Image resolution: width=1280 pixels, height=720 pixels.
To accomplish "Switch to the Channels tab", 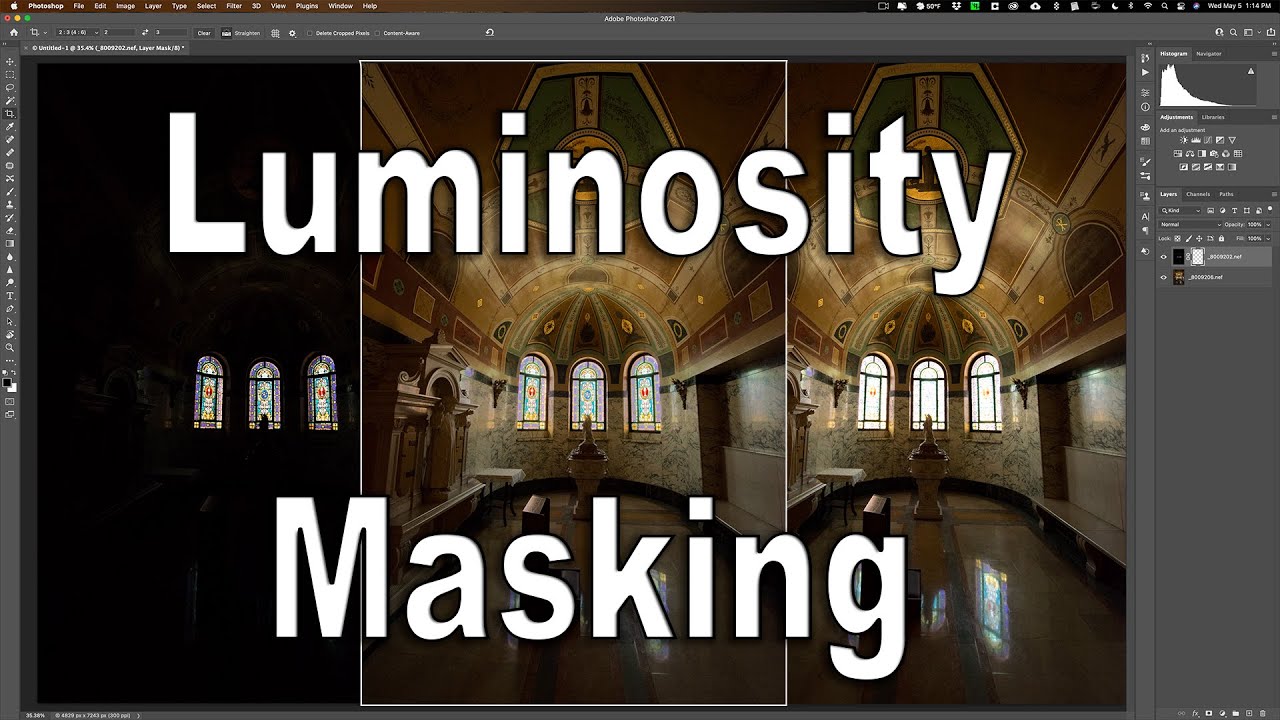I will coord(1198,194).
